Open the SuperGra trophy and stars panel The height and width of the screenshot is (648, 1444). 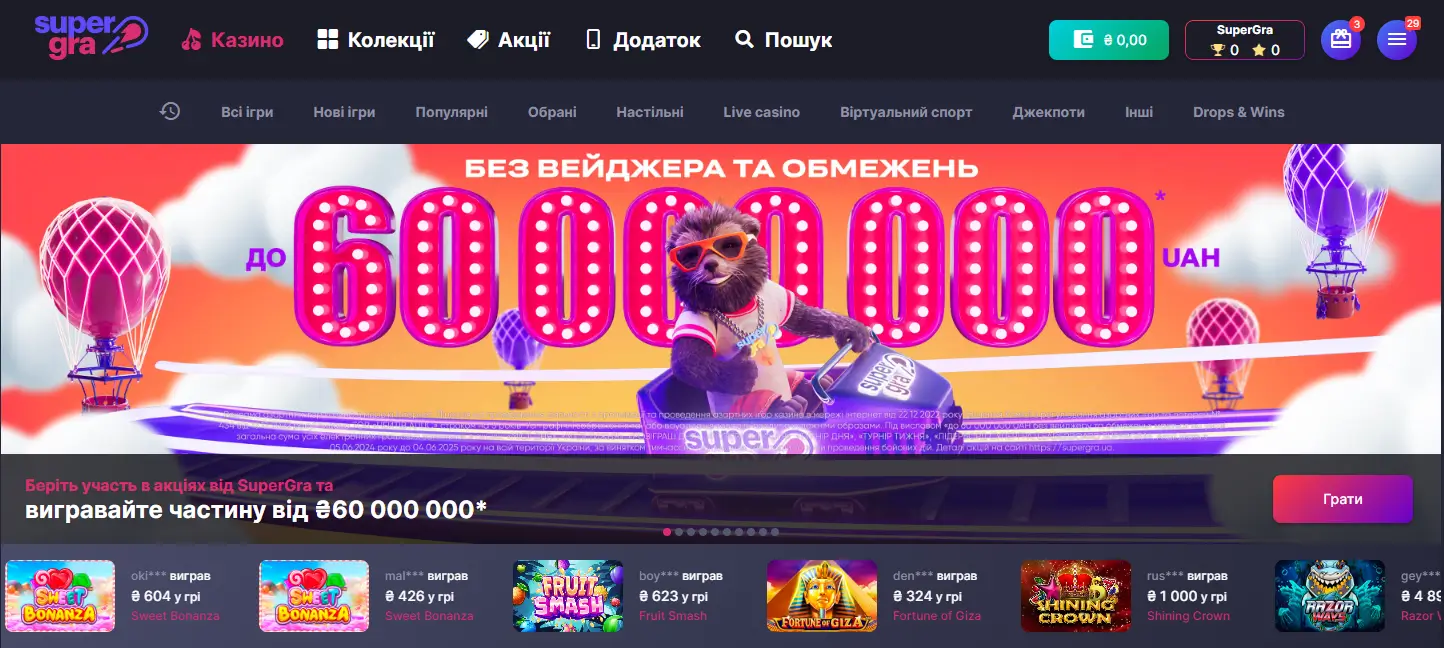1245,40
